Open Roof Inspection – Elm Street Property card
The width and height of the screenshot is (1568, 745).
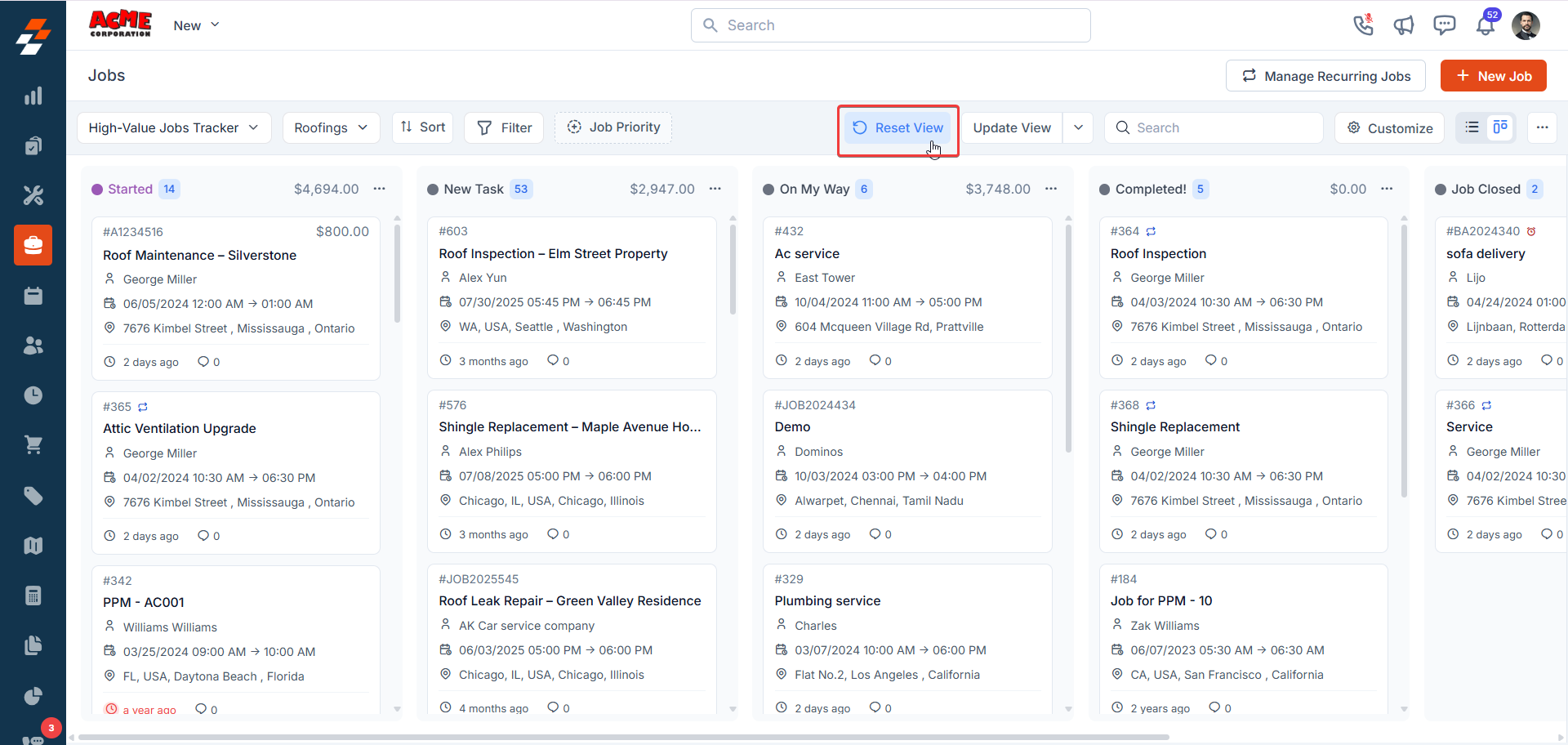tap(572, 297)
